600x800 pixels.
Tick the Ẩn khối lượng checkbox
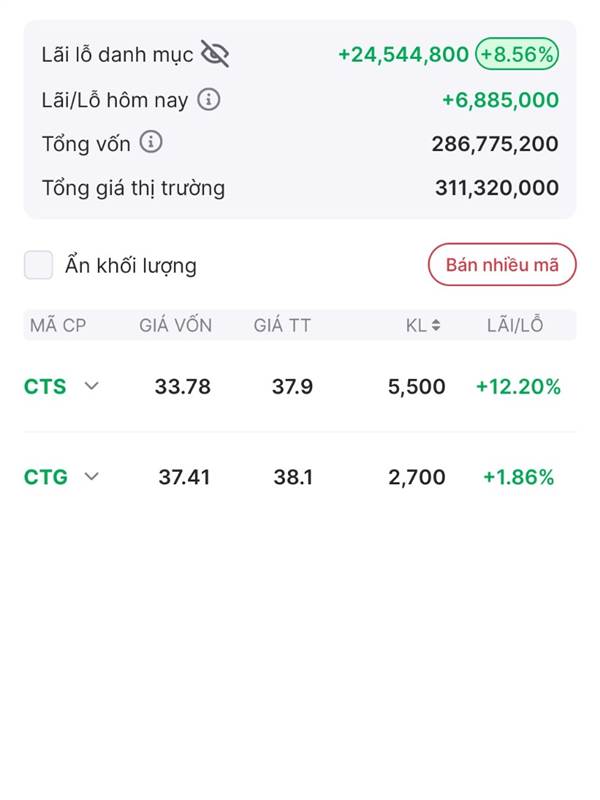click(x=39, y=265)
